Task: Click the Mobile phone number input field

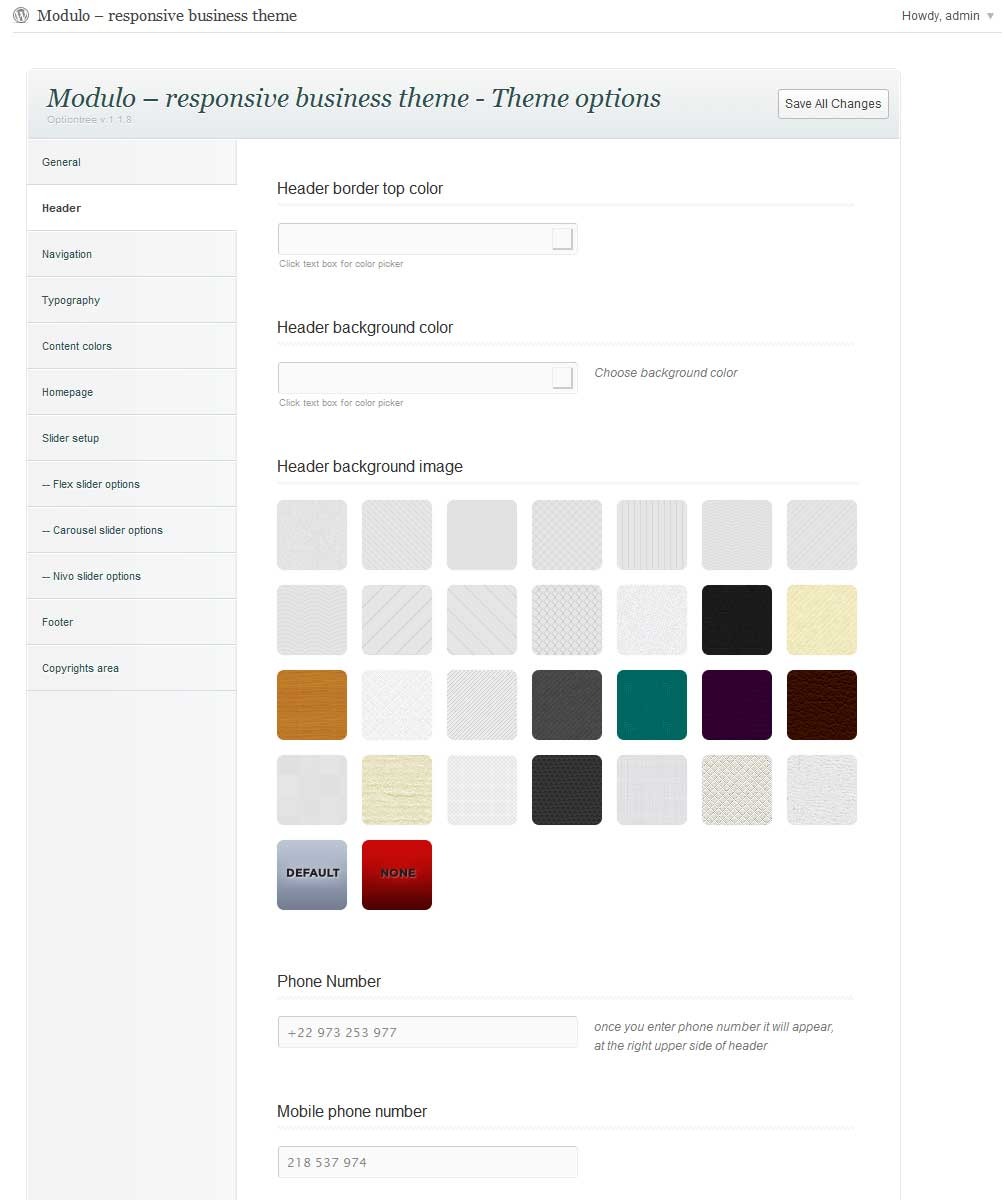Action: point(427,1162)
